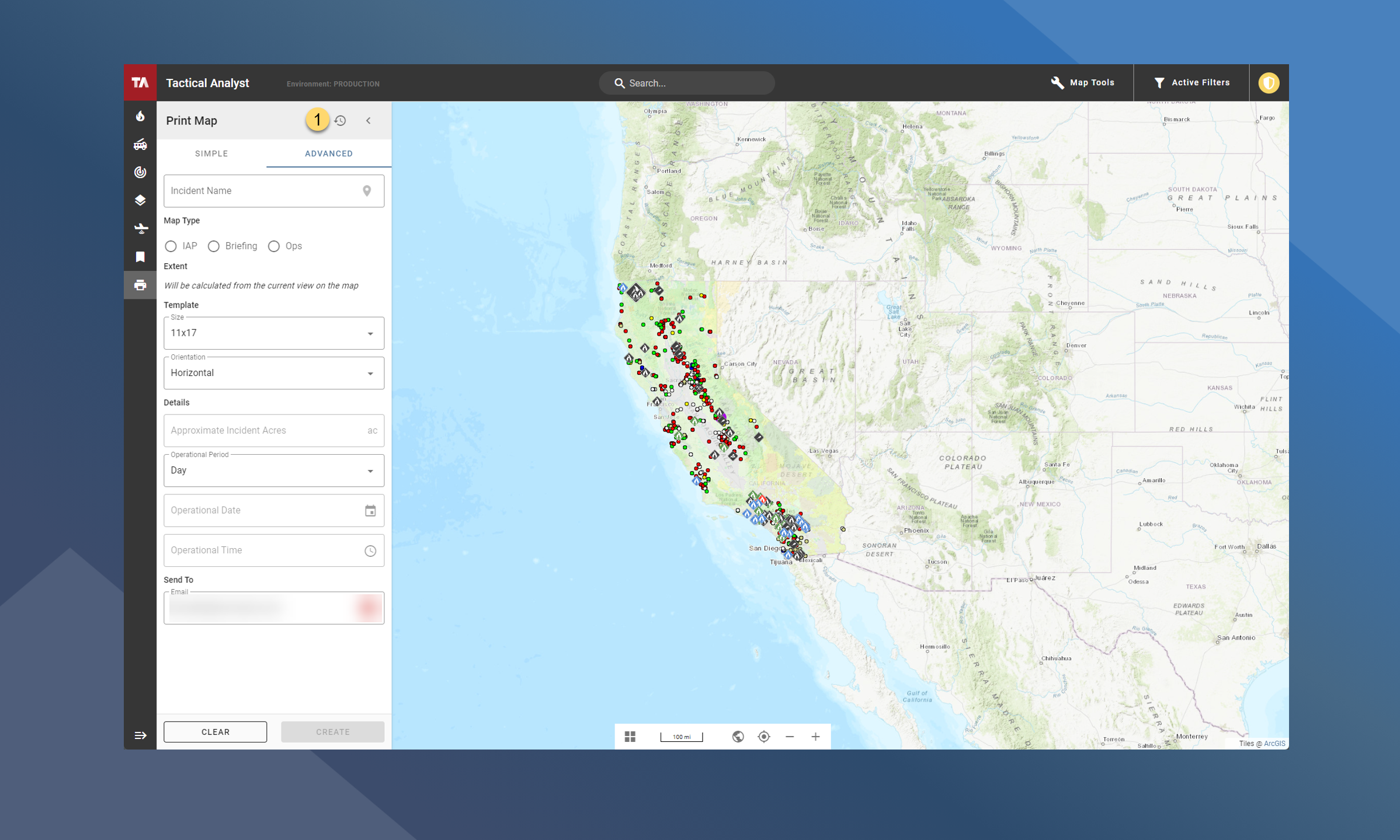Viewport: 1400px width, 840px height.
Task: Click the Carson City map label
Action: pos(741,364)
